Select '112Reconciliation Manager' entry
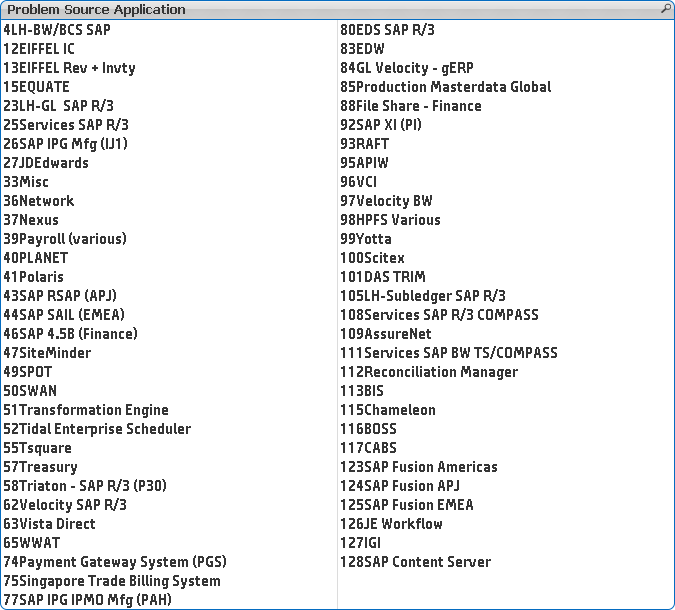675x610 pixels. point(506,372)
